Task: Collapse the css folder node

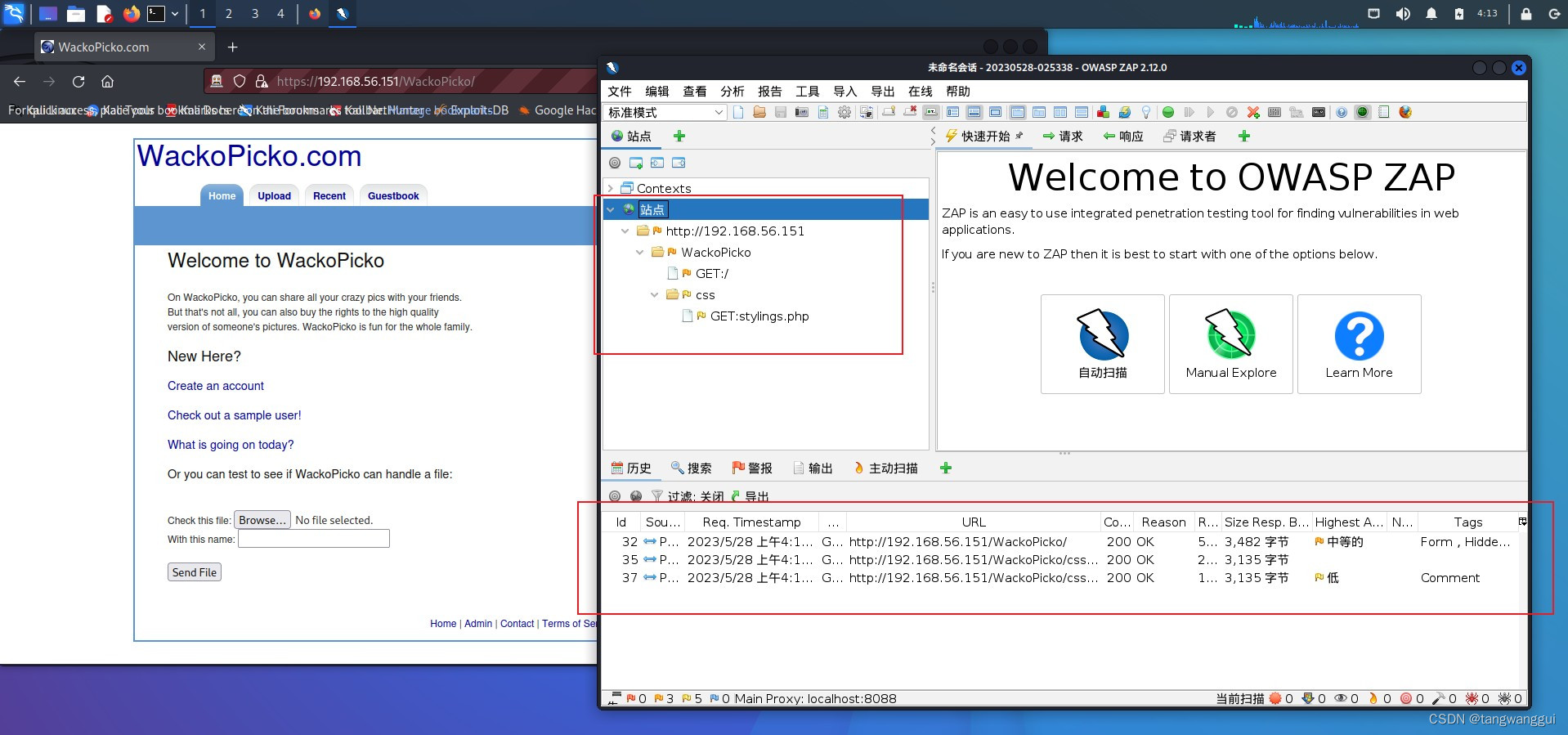Action: coord(654,294)
